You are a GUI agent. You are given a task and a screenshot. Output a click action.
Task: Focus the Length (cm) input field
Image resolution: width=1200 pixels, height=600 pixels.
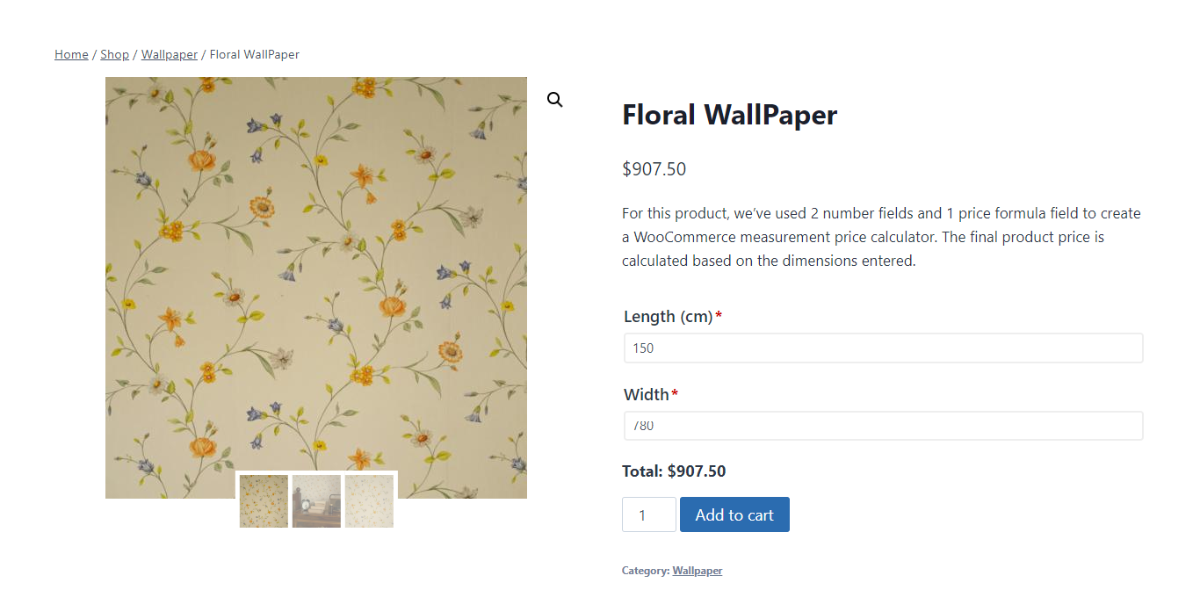pyautogui.click(x=883, y=348)
